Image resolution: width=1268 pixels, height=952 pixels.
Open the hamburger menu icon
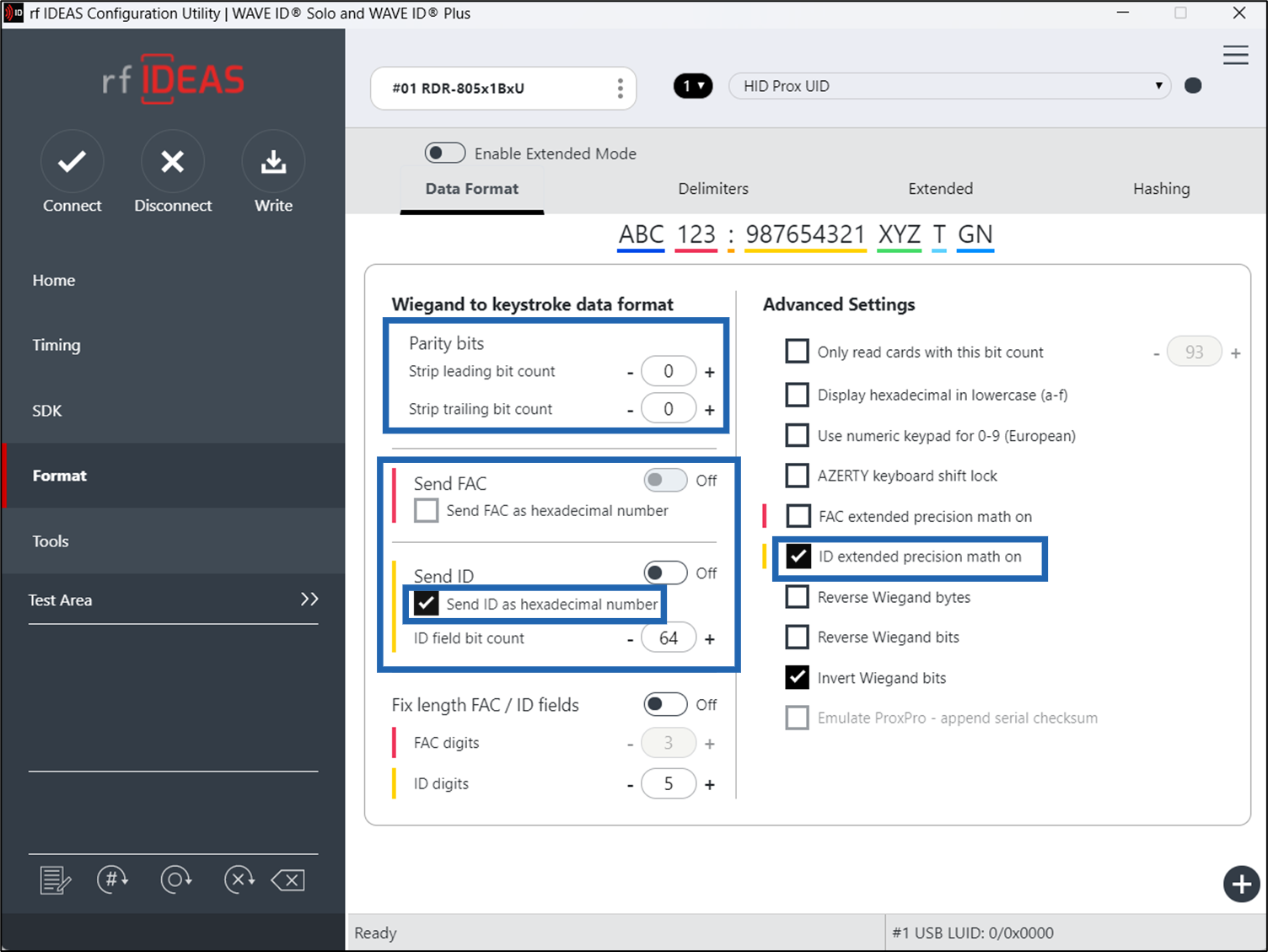(x=1236, y=55)
